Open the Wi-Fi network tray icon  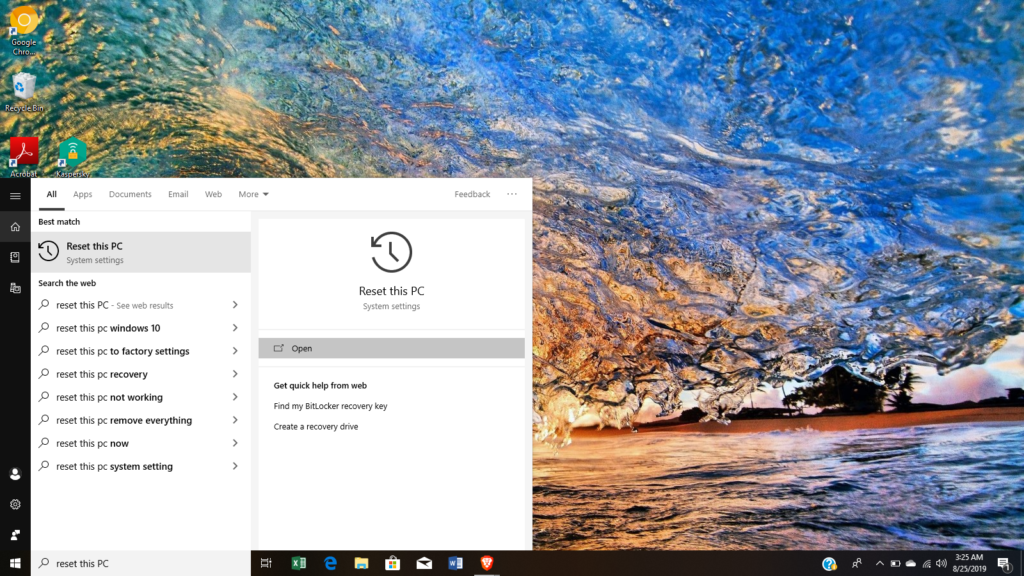[927, 564]
